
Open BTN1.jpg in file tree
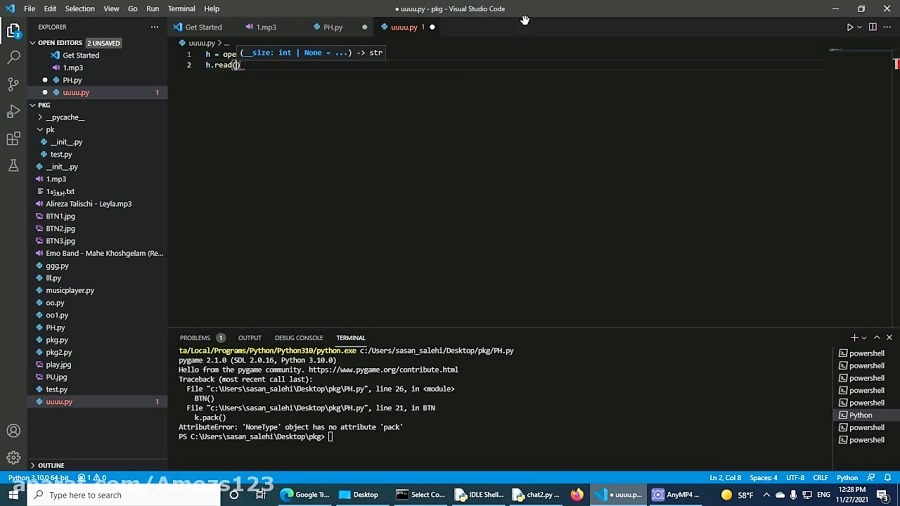60,216
